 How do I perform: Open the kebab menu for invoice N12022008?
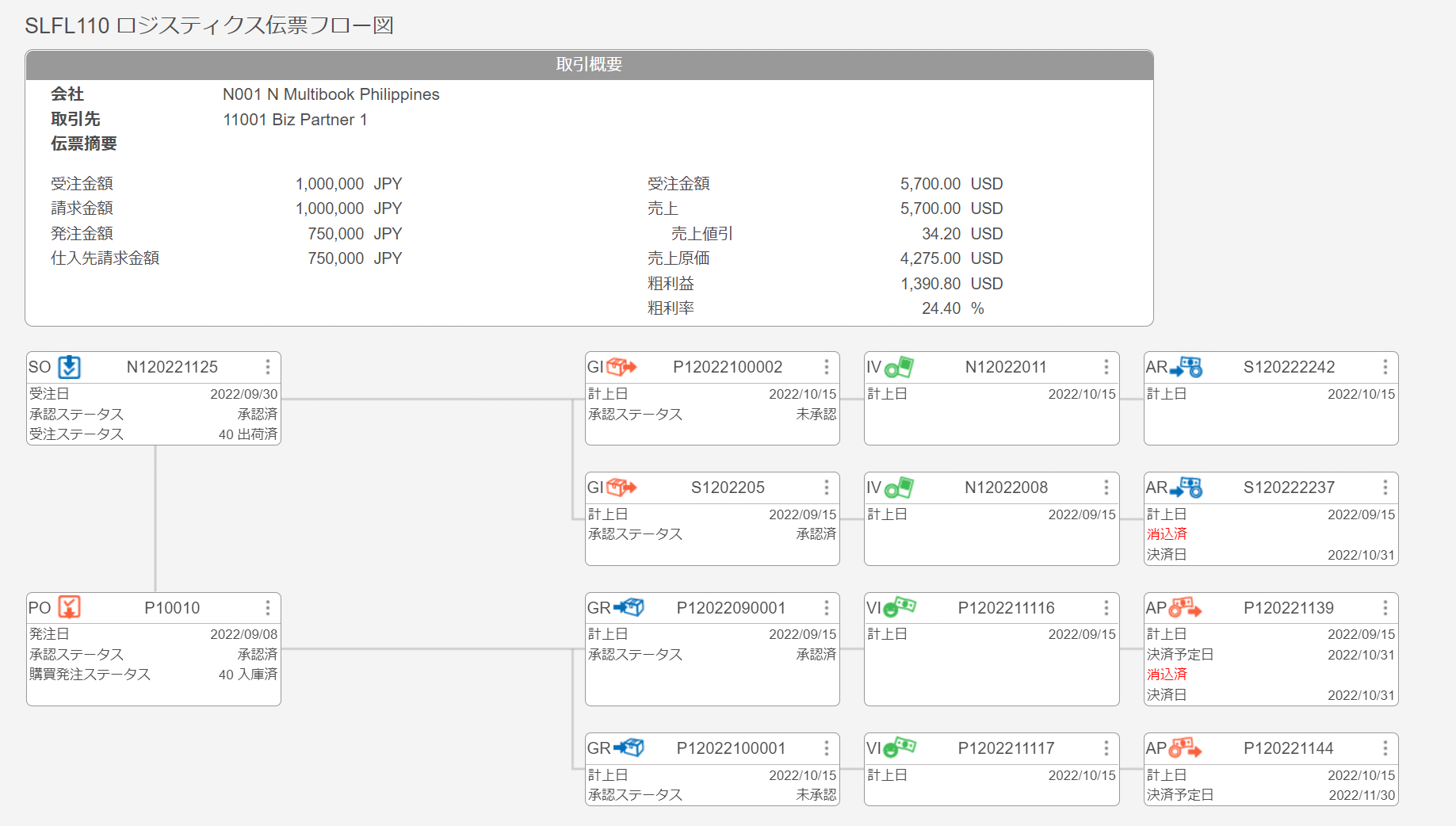pyautogui.click(x=1106, y=488)
